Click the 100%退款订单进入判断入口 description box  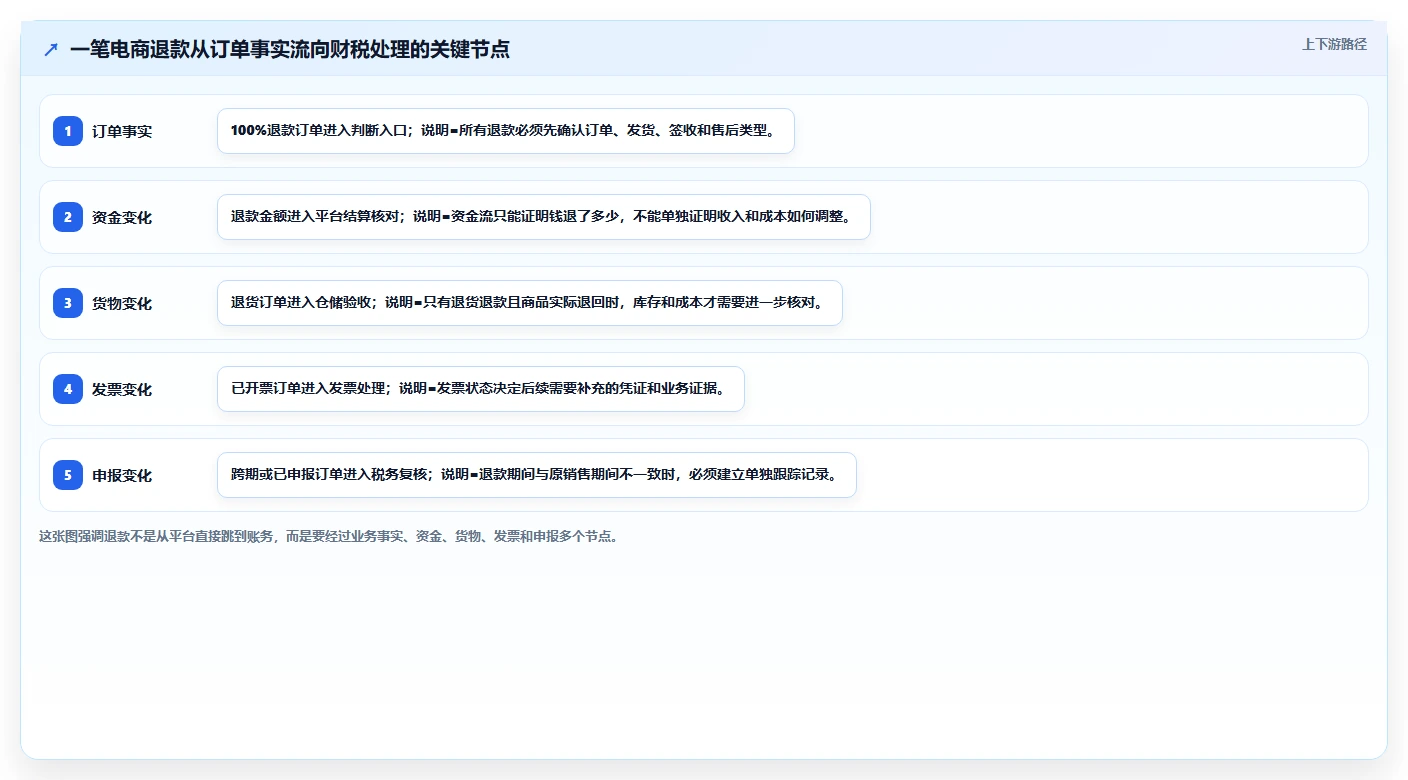(x=506, y=131)
